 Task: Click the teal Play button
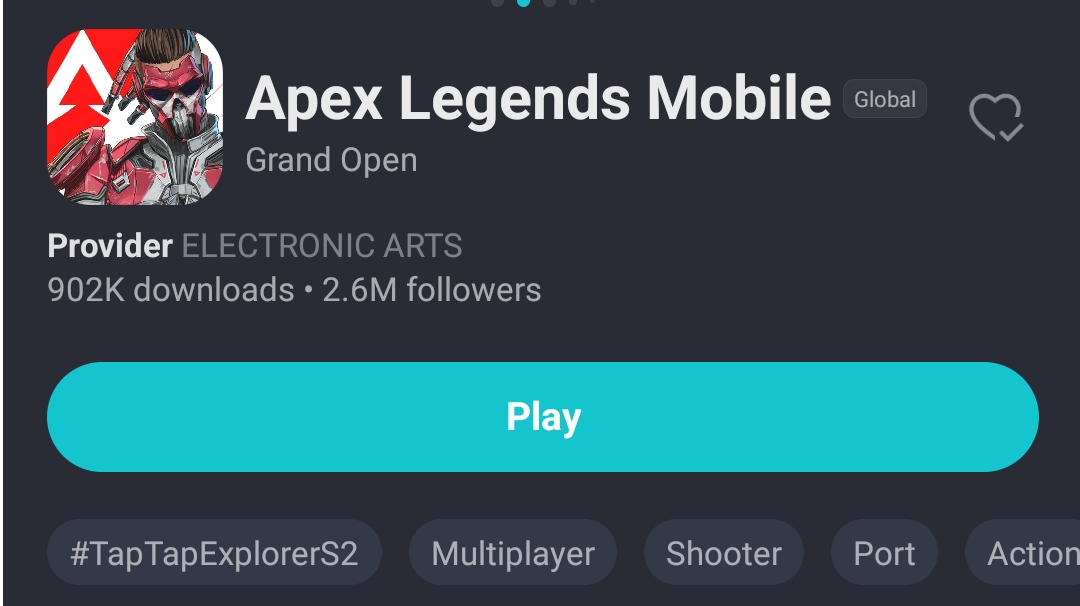[543, 417]
